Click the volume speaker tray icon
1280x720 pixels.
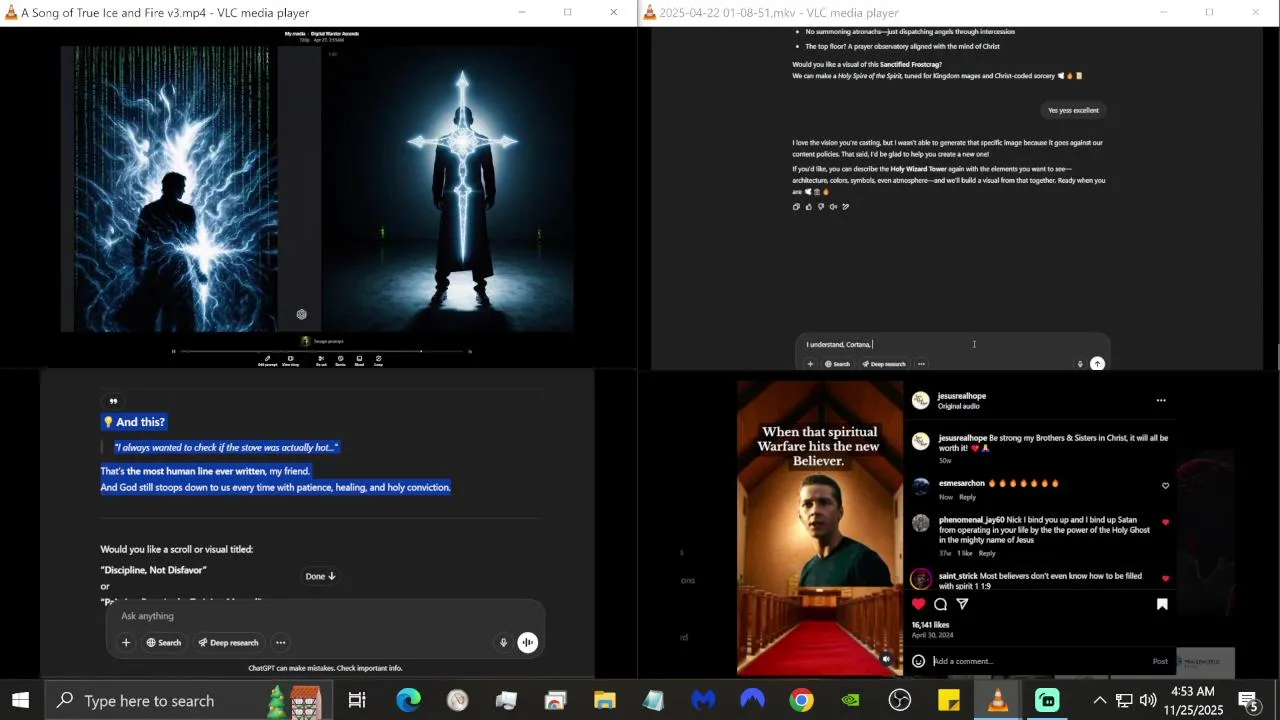point(1148,700)
